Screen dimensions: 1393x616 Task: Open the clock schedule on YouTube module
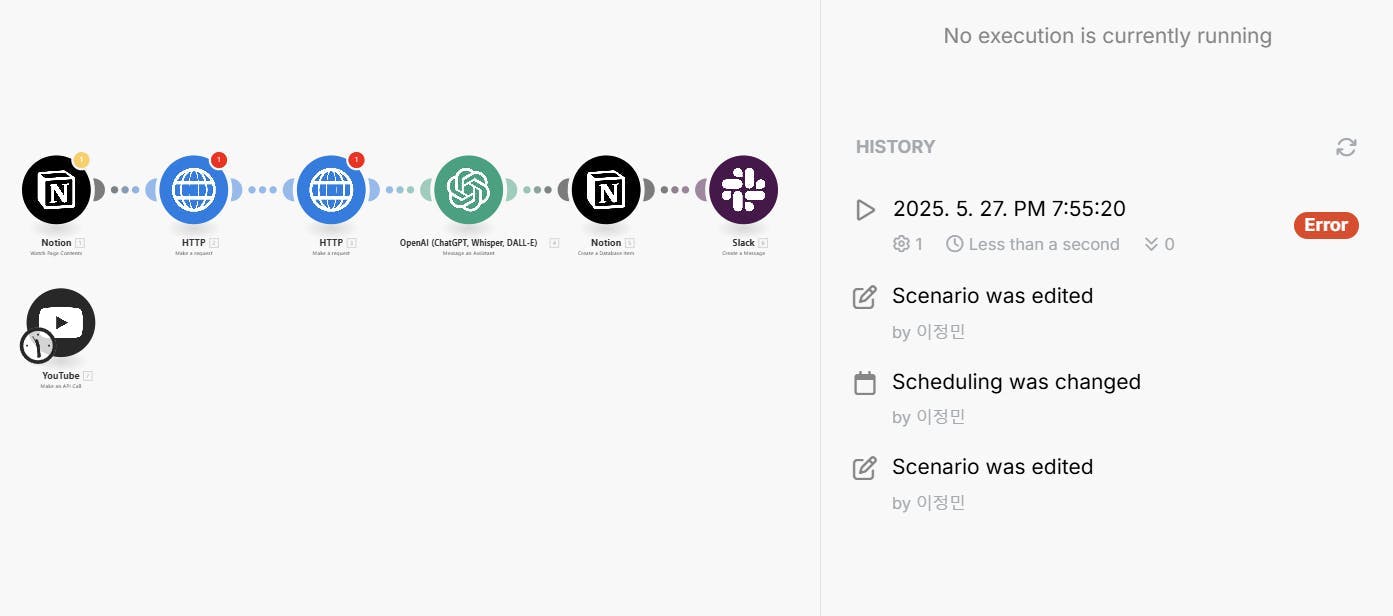click(x=37, y=345)
